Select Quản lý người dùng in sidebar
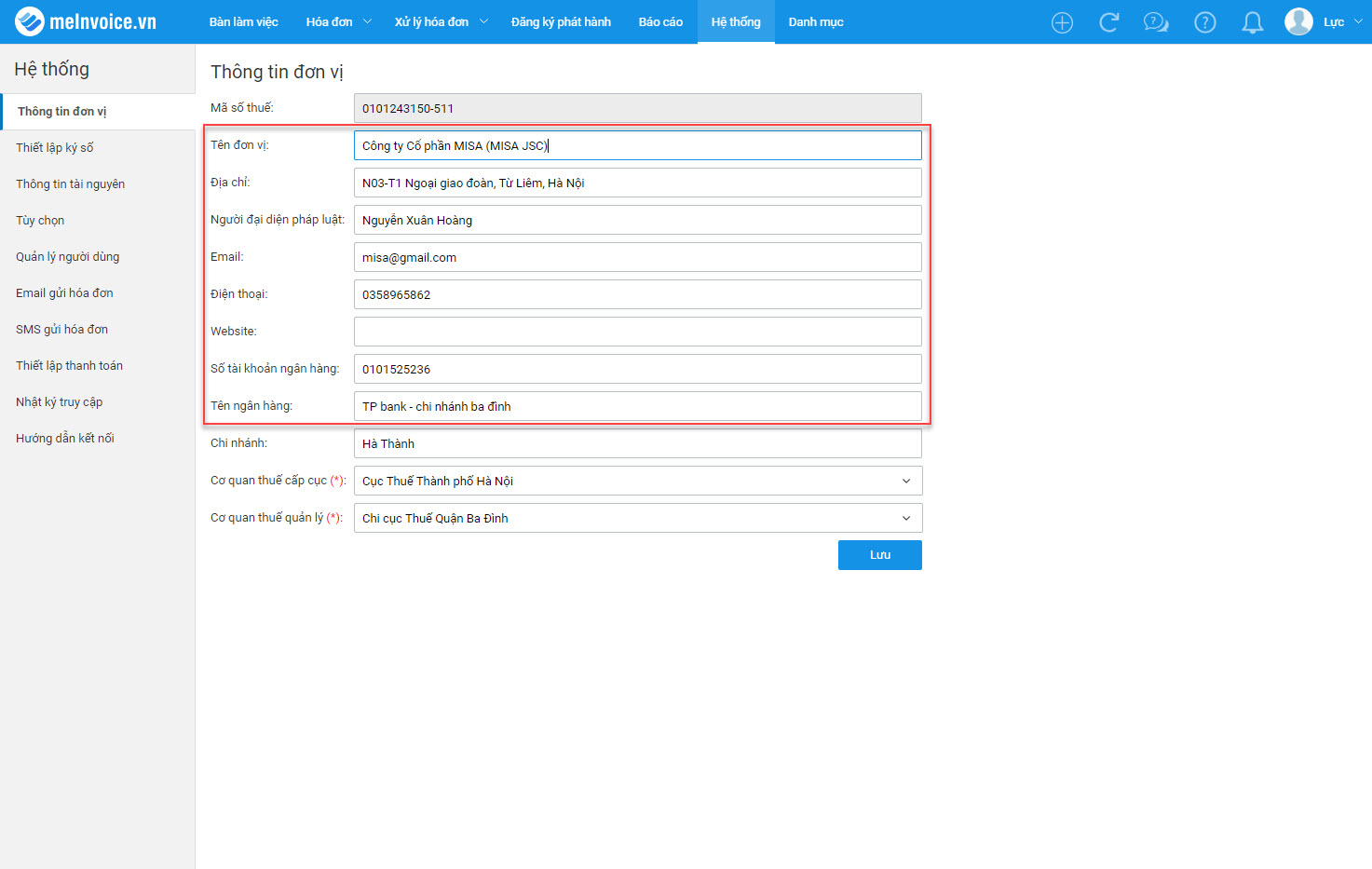 click(67, 256)
